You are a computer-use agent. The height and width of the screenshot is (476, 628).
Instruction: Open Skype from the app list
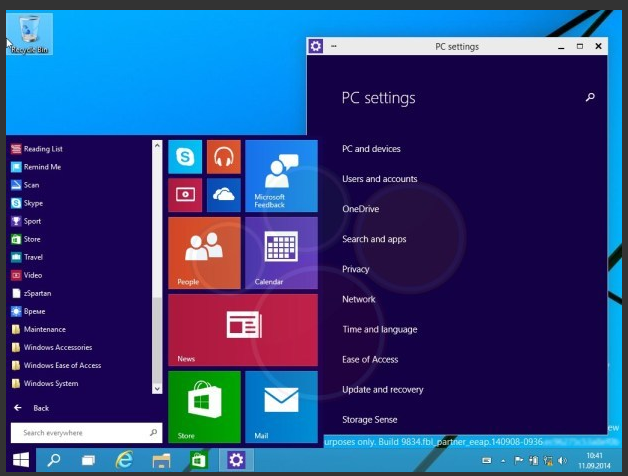(x=27, y=203)
